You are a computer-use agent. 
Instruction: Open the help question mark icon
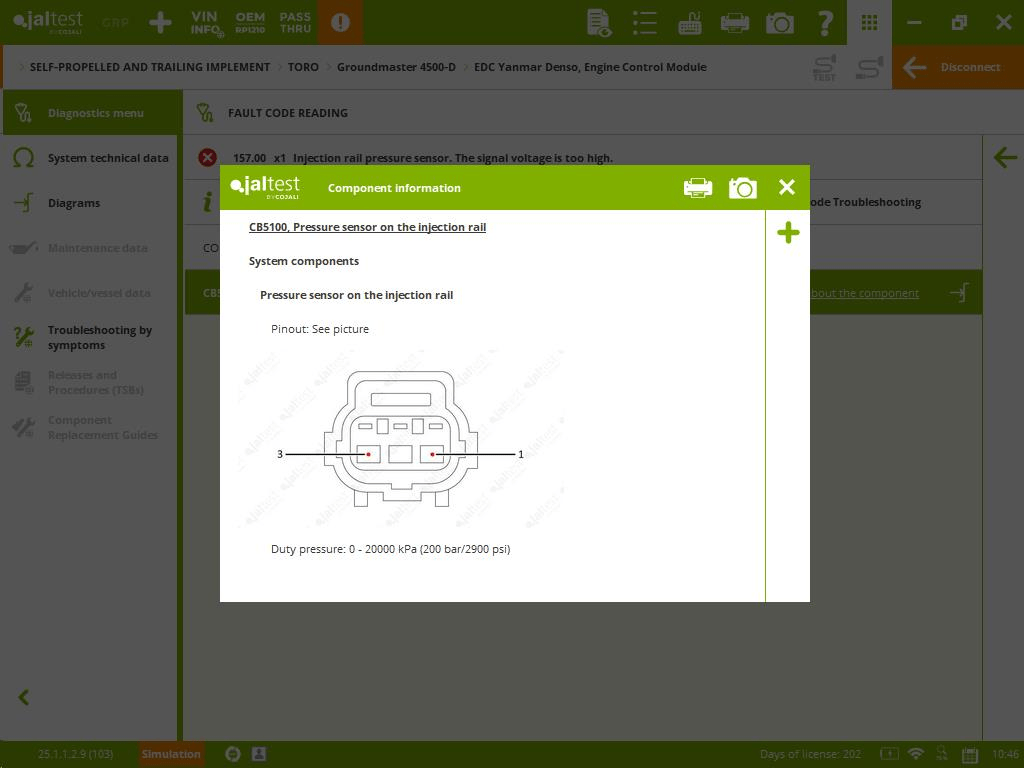[825, 22]
